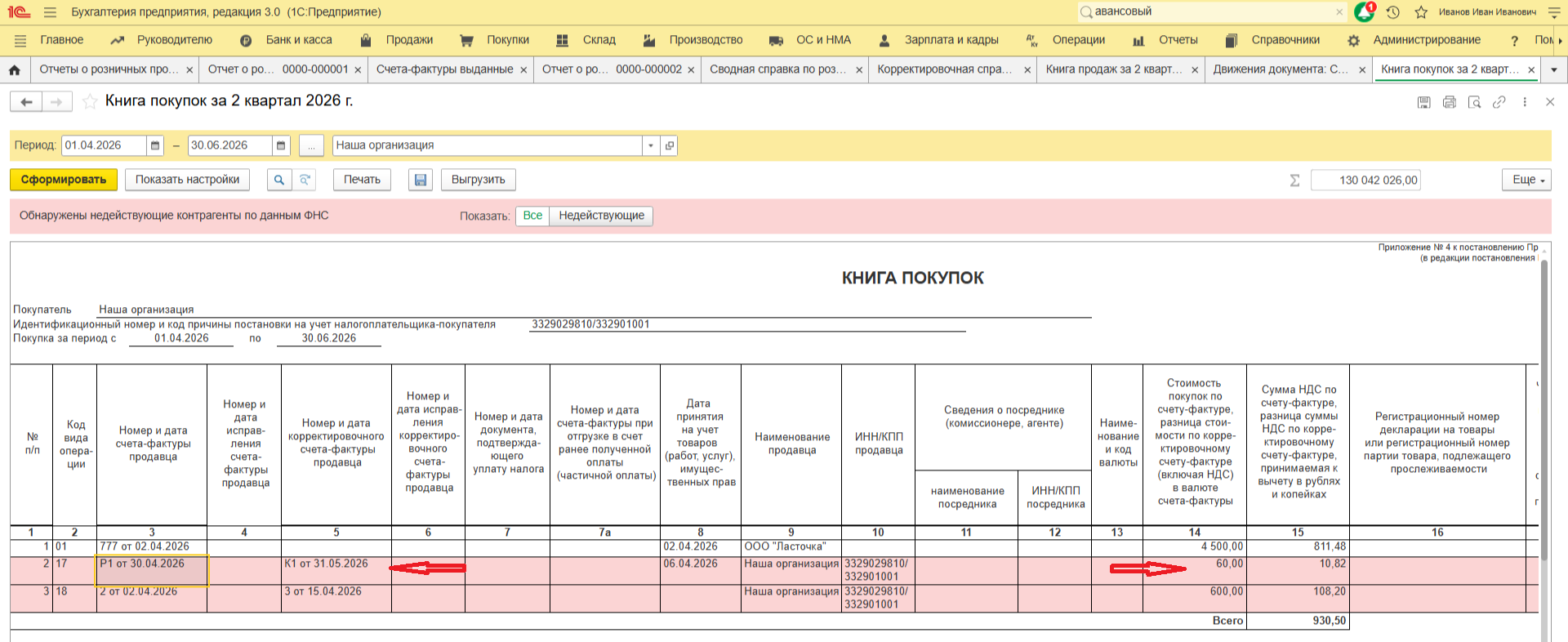Viewport: 1568px width, 642px height.
Task: Click 'Показать настройки' button
Action: point(187,180)
